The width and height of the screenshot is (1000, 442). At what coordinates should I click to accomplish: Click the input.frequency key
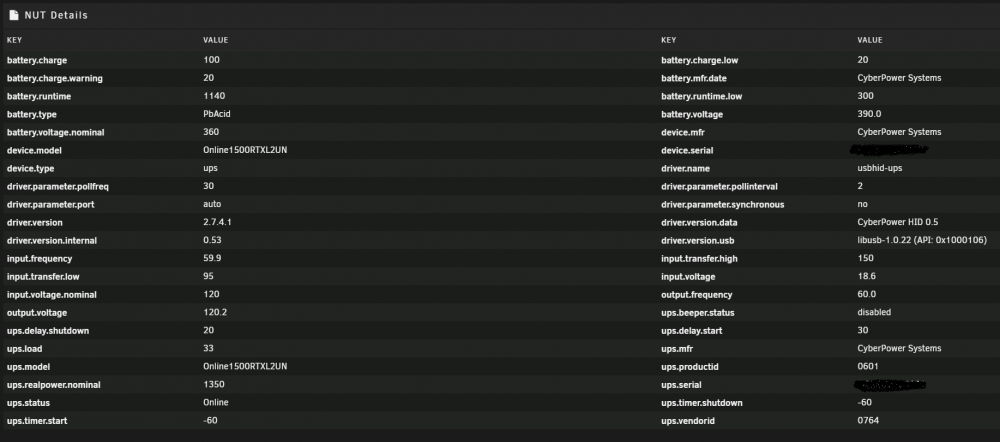point(40,259)
